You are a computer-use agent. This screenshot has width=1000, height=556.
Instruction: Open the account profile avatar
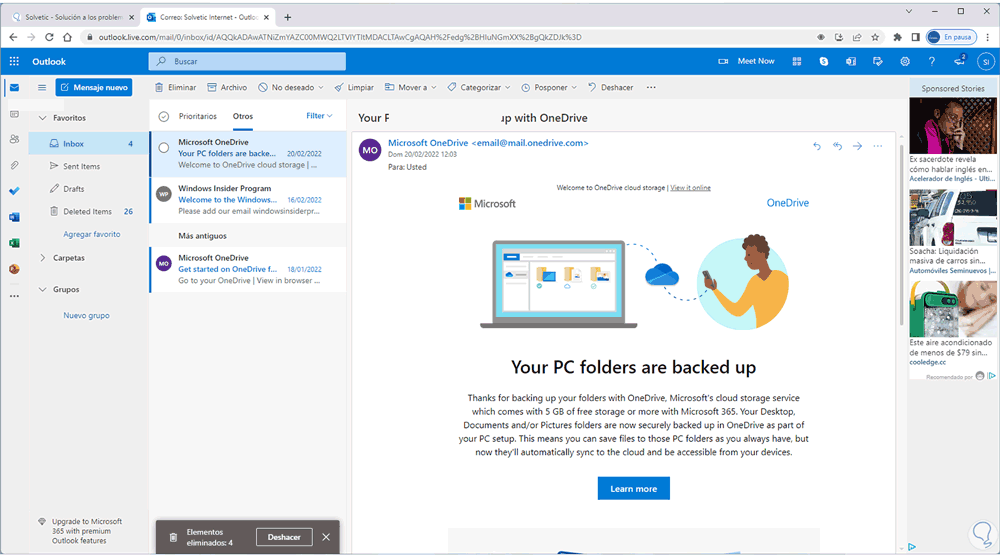pos(986,62)
